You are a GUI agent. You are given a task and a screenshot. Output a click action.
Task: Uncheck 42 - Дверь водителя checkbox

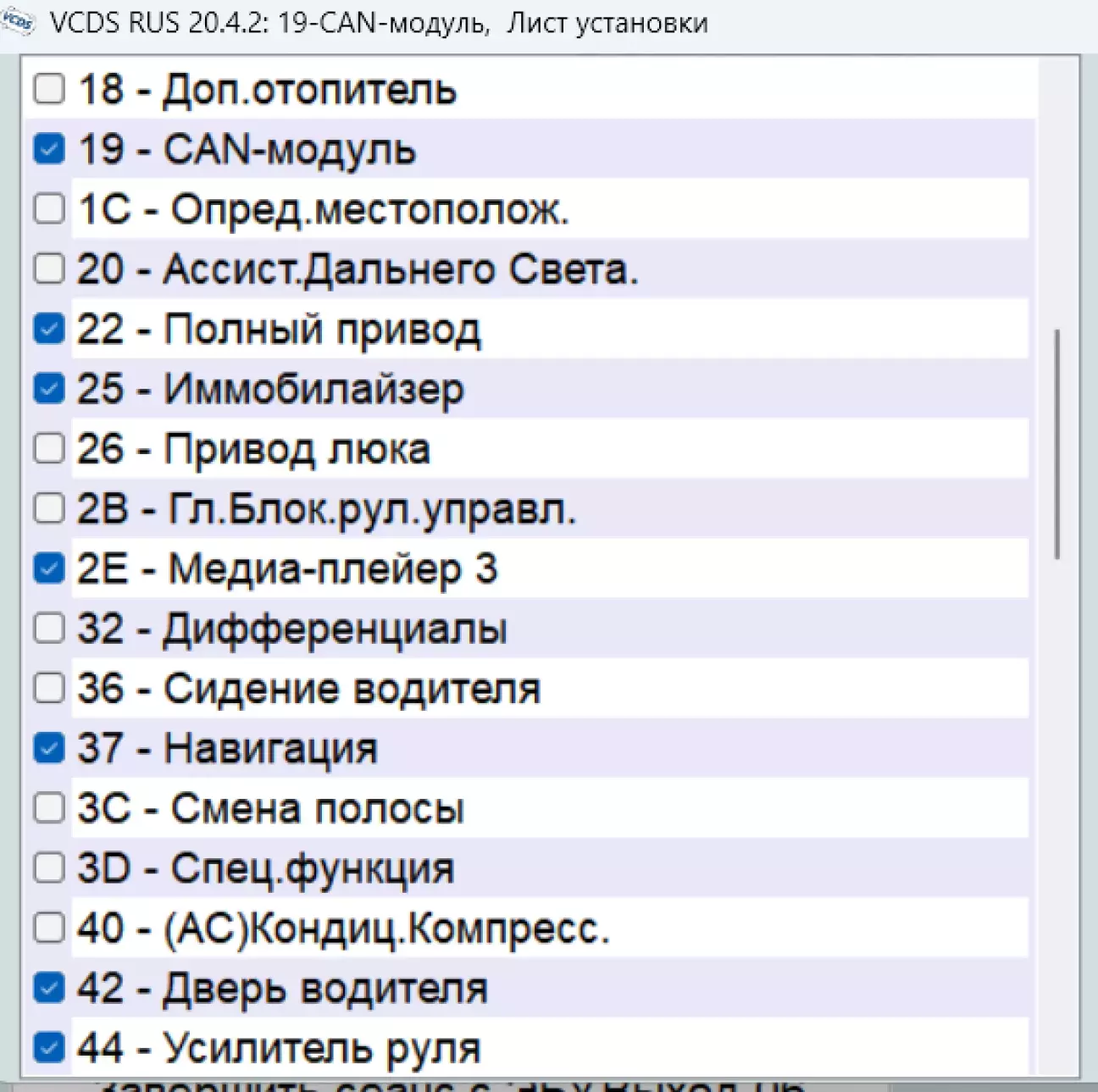tap(49, 988)
